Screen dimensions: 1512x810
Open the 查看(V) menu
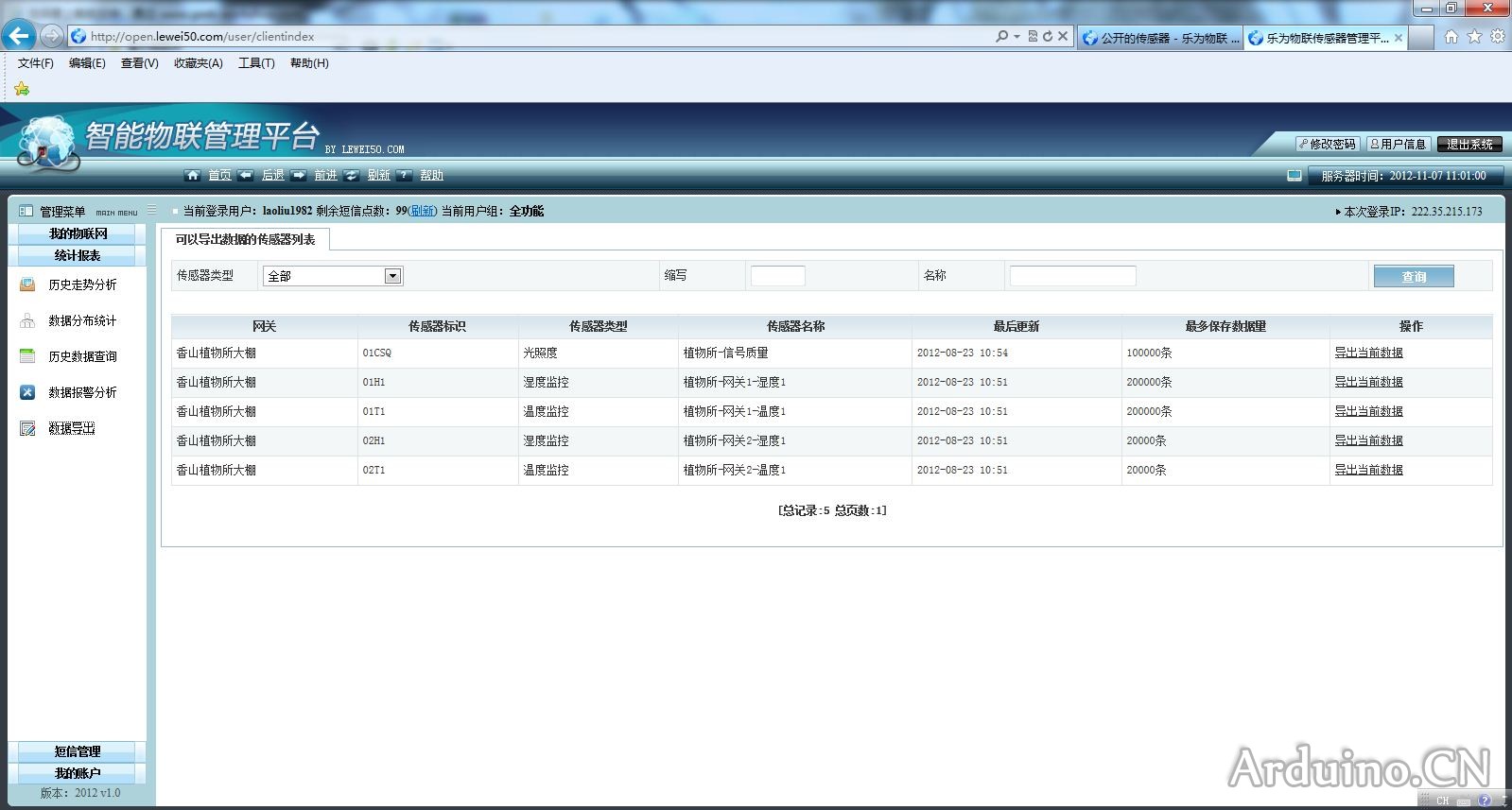(139, 63)
